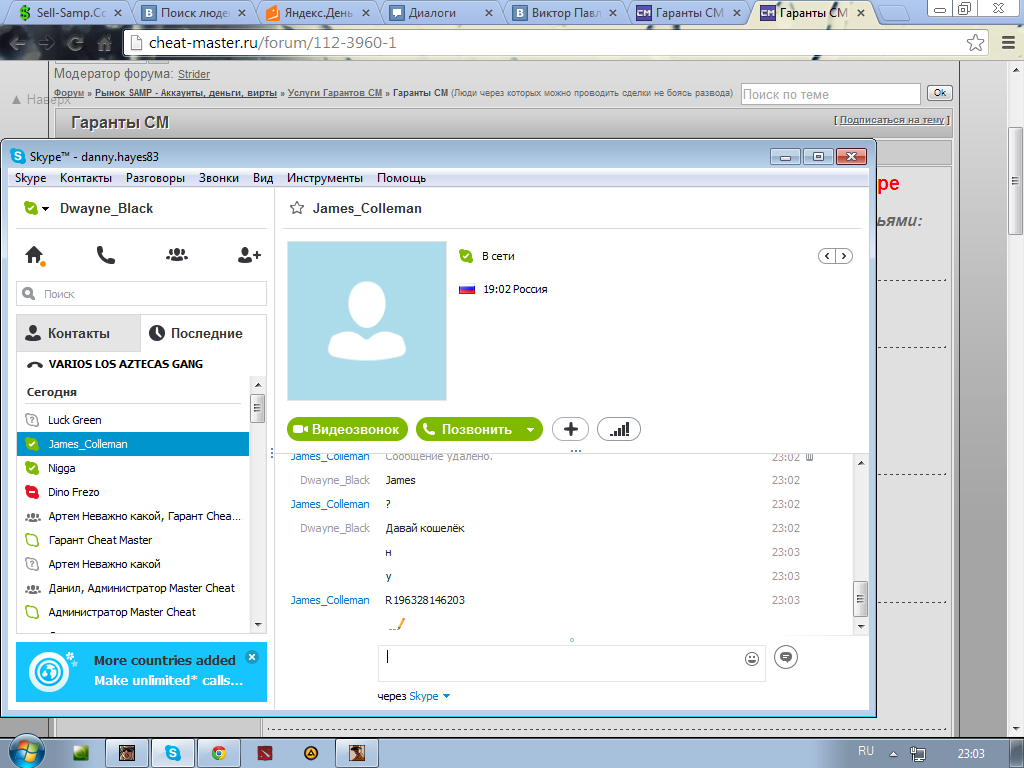
Task: Switch to Виктор Павл browser tab
Action: pyautogui.click(x=566, y=12)
